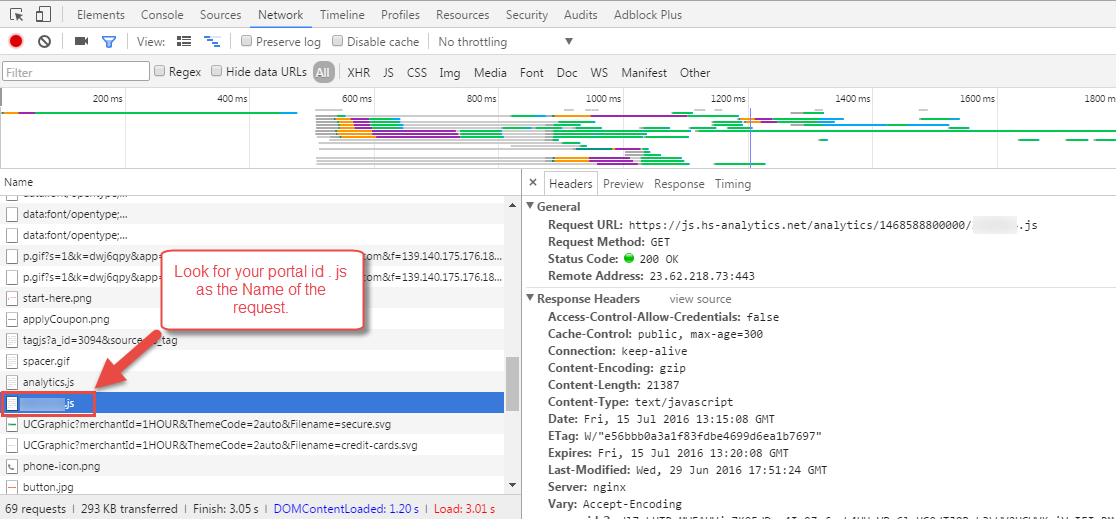The width and height of the screenshot is (1116, 519).
Task: Stop recording network log red button
Action: pos(16,42)
